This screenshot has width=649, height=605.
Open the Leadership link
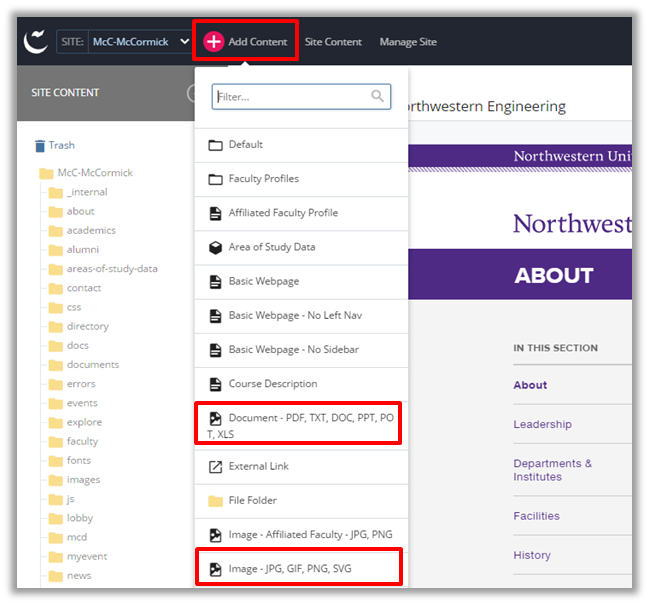click(x=542, y=425)
